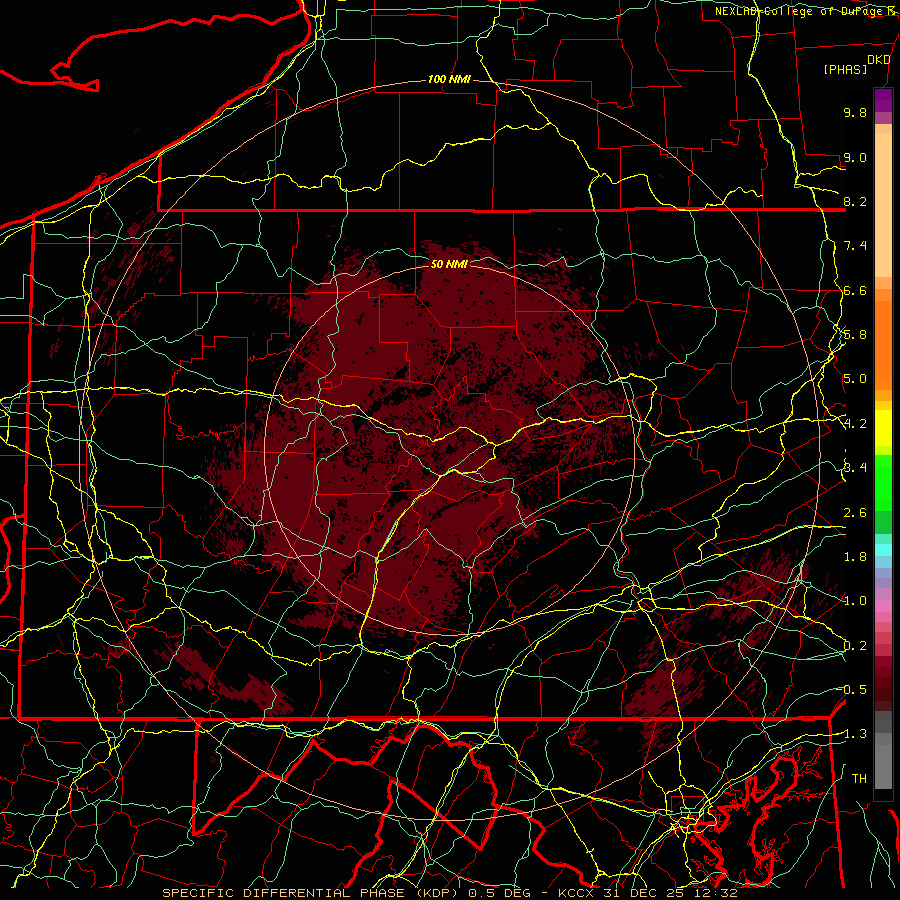Click the 1.0 scale value
Viewport: 900px width, 900px height.
[x=855, y=601]
